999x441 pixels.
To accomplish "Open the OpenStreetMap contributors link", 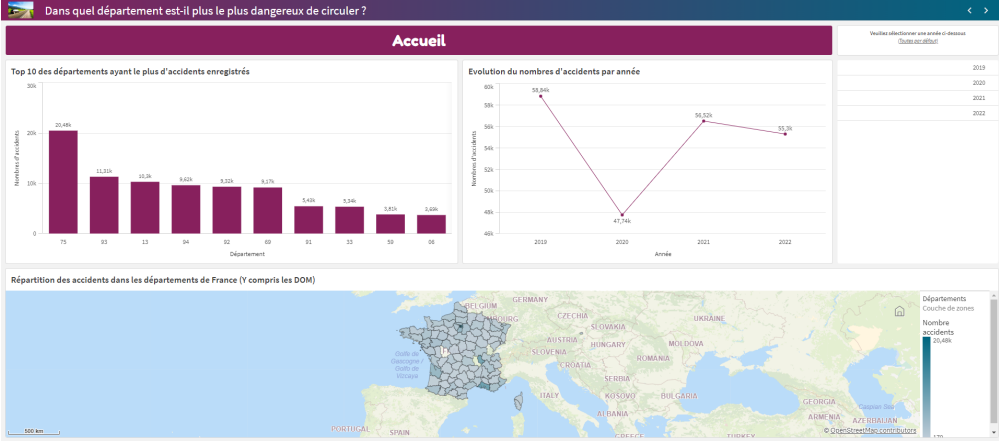I will [x=873, y=430].
